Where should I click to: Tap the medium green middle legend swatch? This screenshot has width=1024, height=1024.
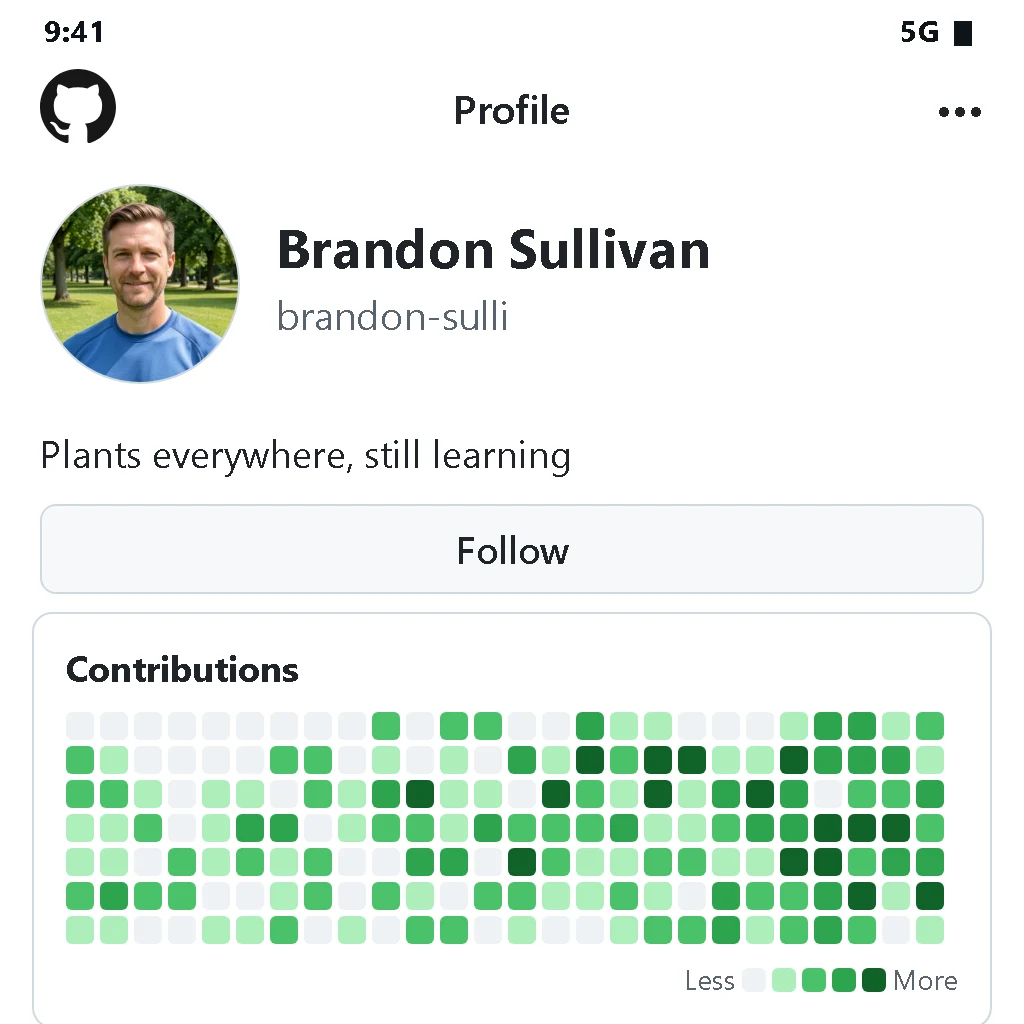814,980
